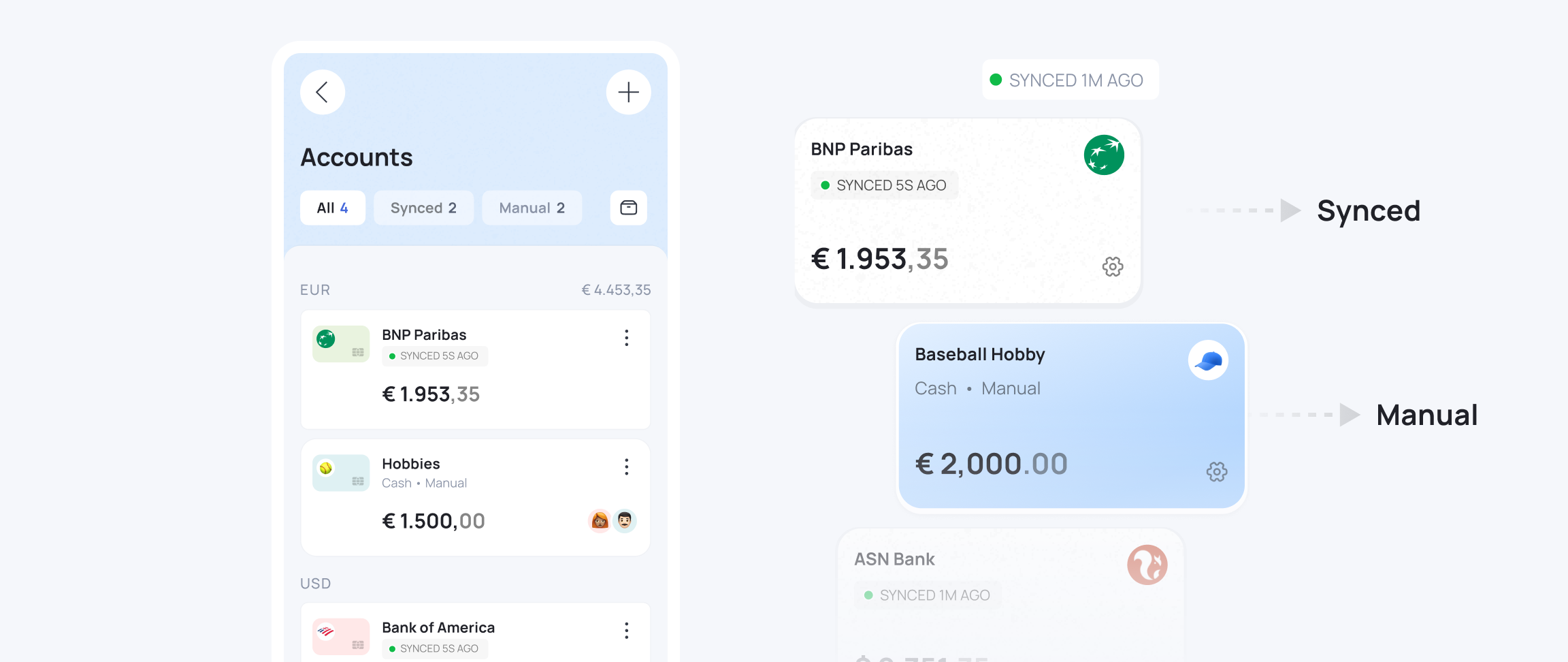Select the All 4 filter tab
This screenshot has height=662, width=1568.
(x=332, y=208)
